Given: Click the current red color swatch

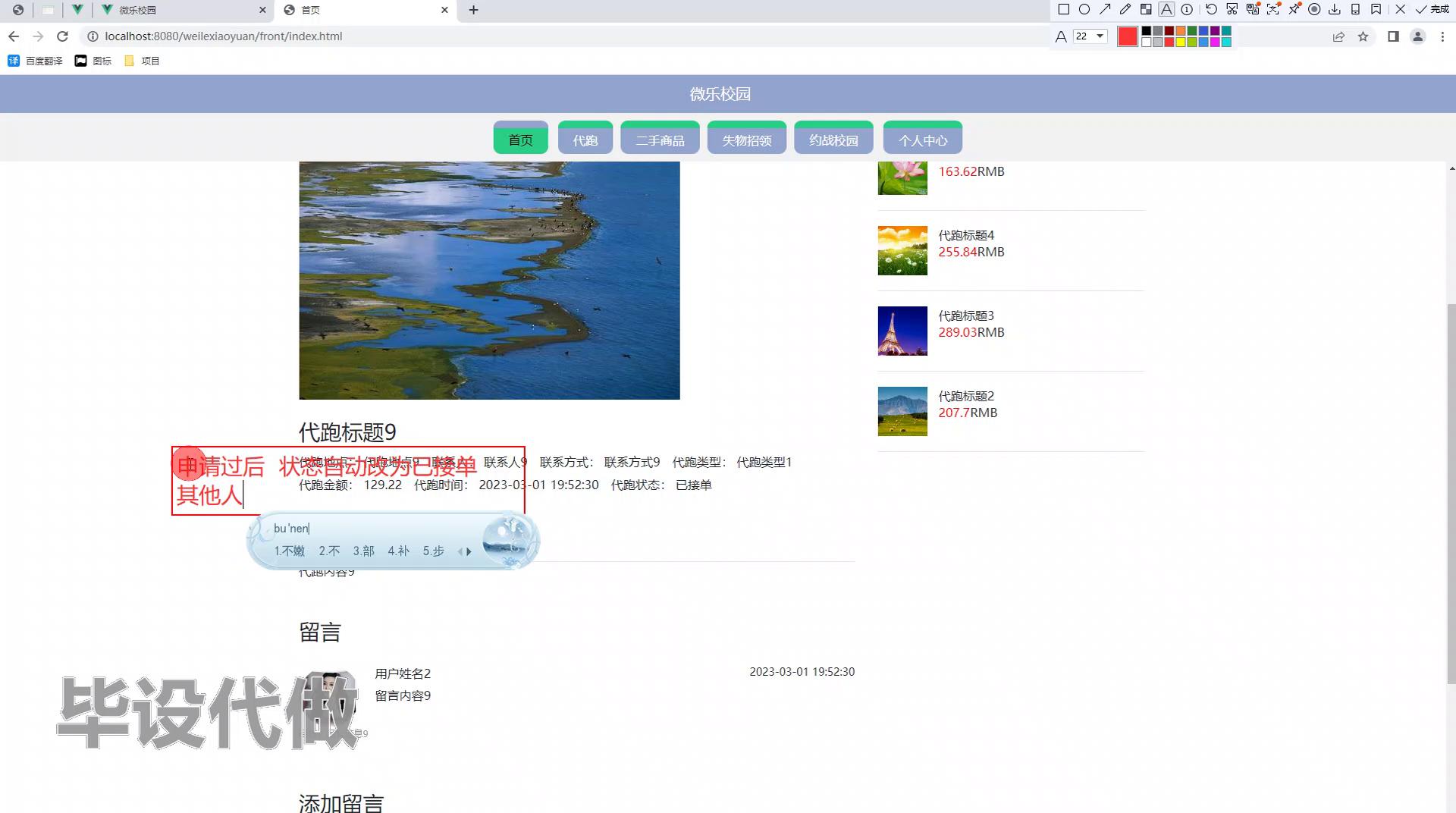Looking at the screenshot, I should 1128,36.
